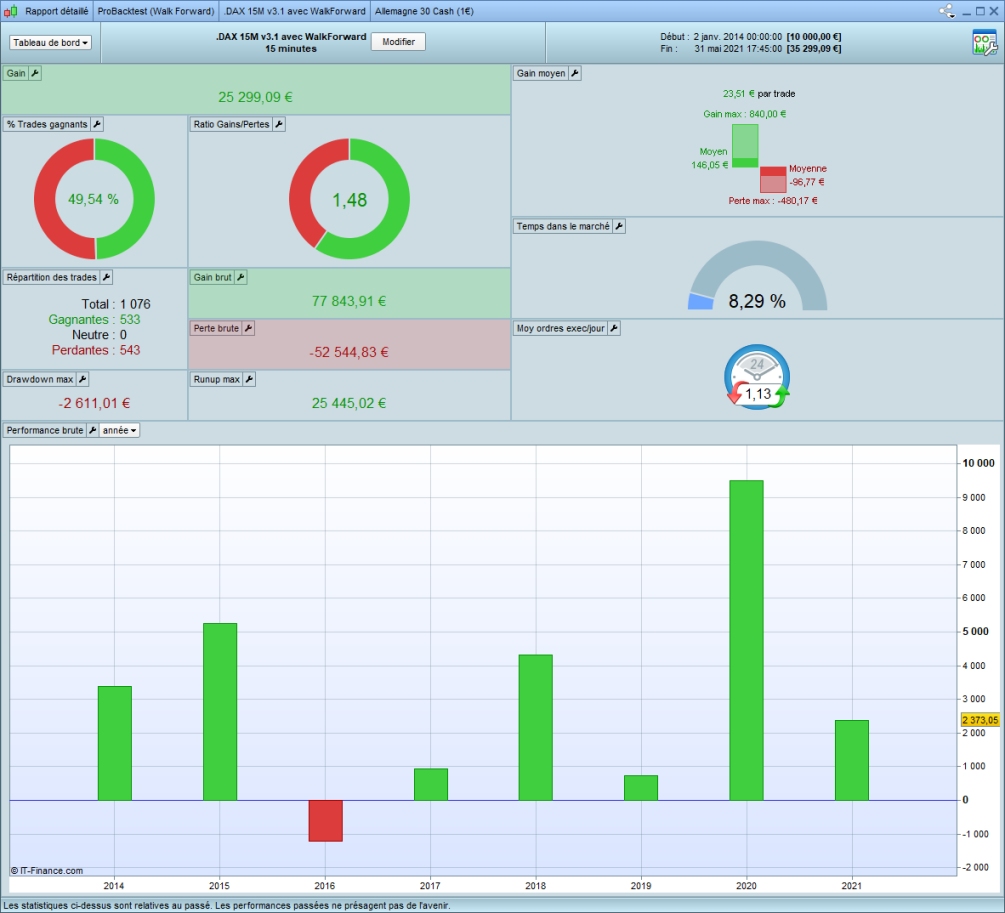Click the 2015 green performance bar
Screen dimensions: 1005x913
(x=220, y=712)
